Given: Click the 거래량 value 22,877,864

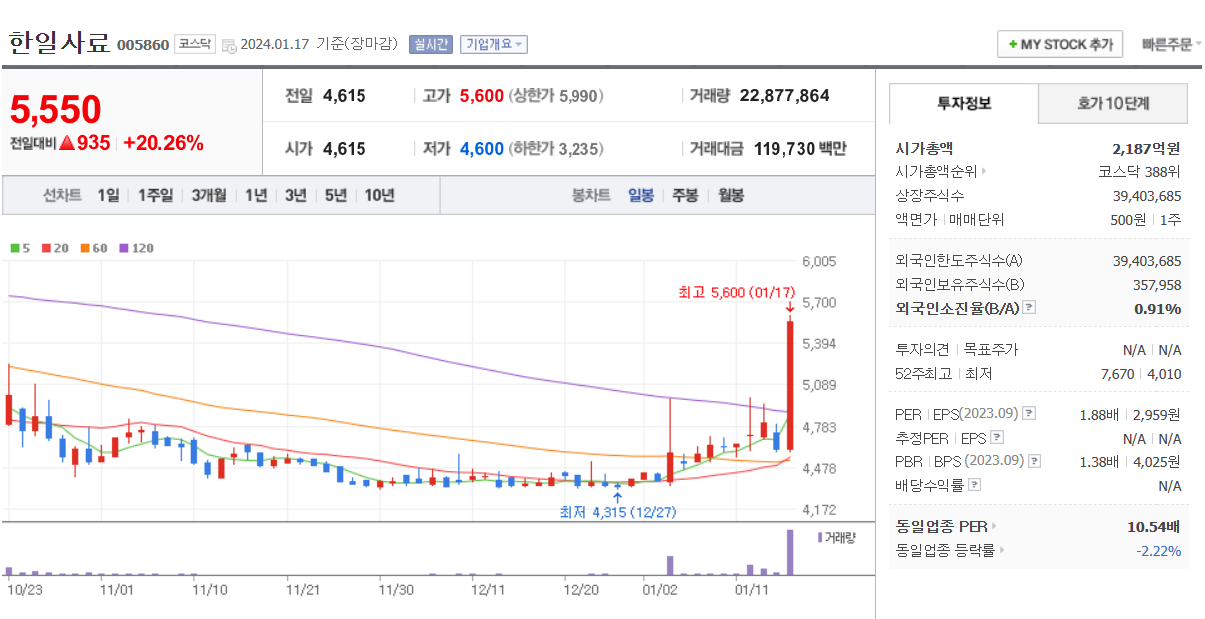Looking at the screenshot, I should 785,96.
